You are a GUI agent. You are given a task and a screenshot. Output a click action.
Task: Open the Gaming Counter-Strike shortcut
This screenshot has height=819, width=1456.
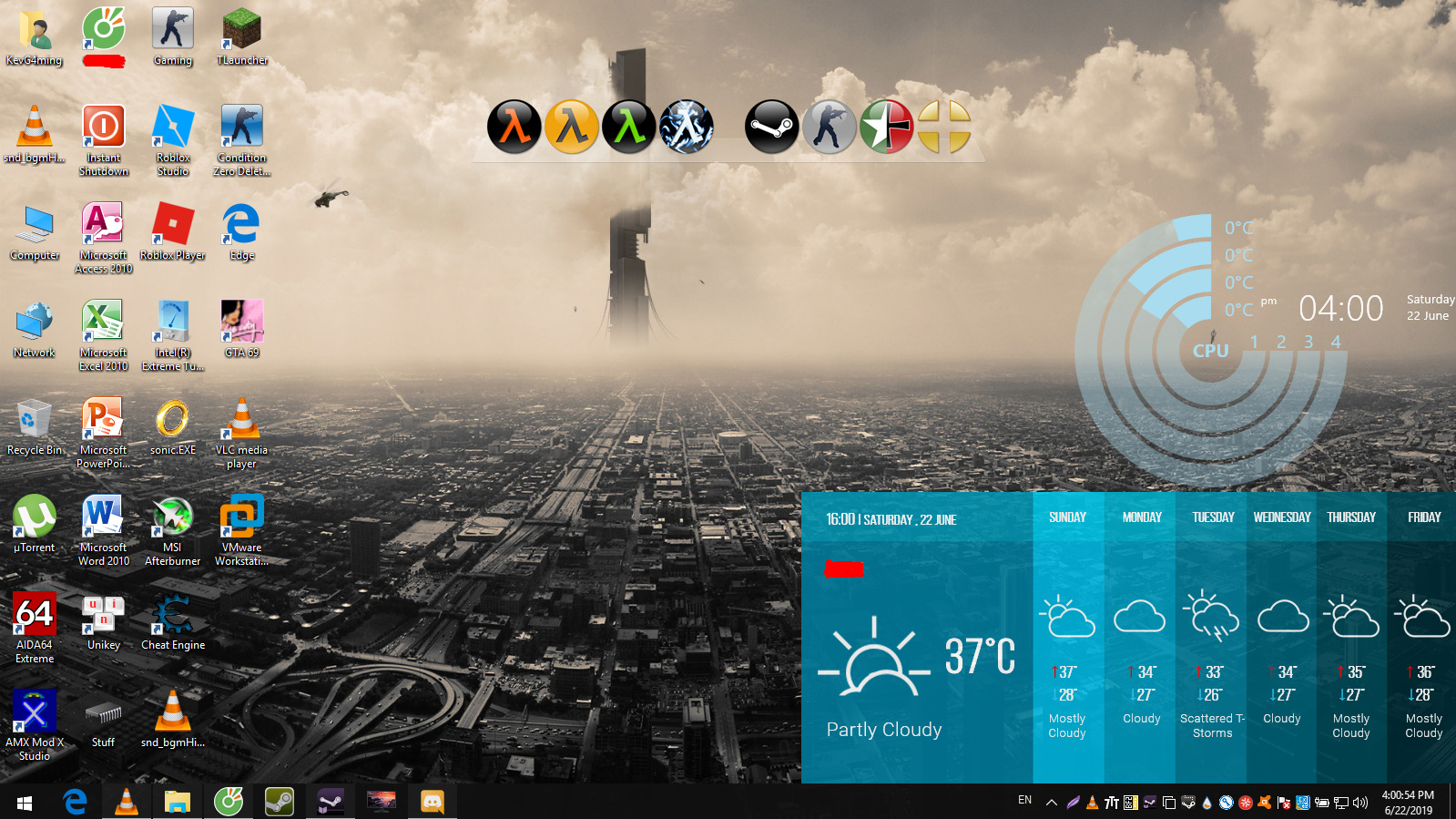pos(173,36)
